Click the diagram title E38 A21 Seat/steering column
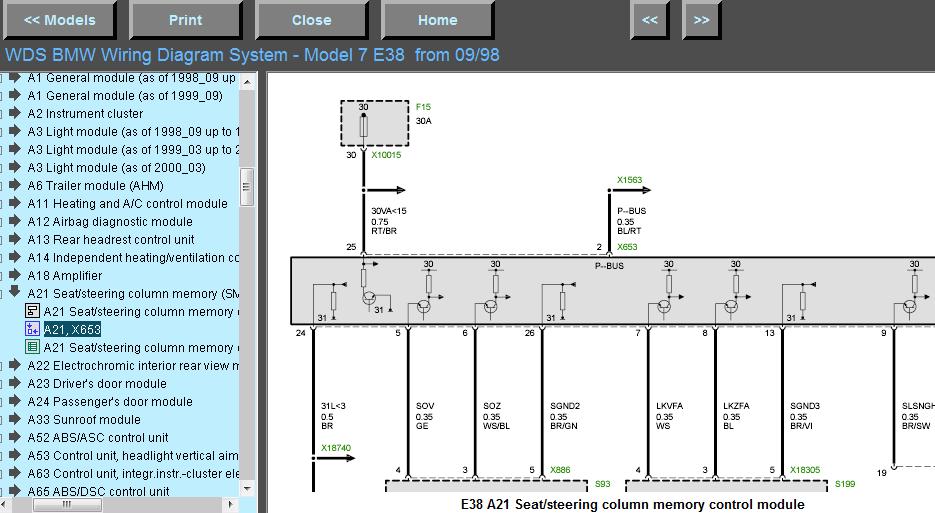This screenshot has height=513, width=935. click(x=633, y=505)
